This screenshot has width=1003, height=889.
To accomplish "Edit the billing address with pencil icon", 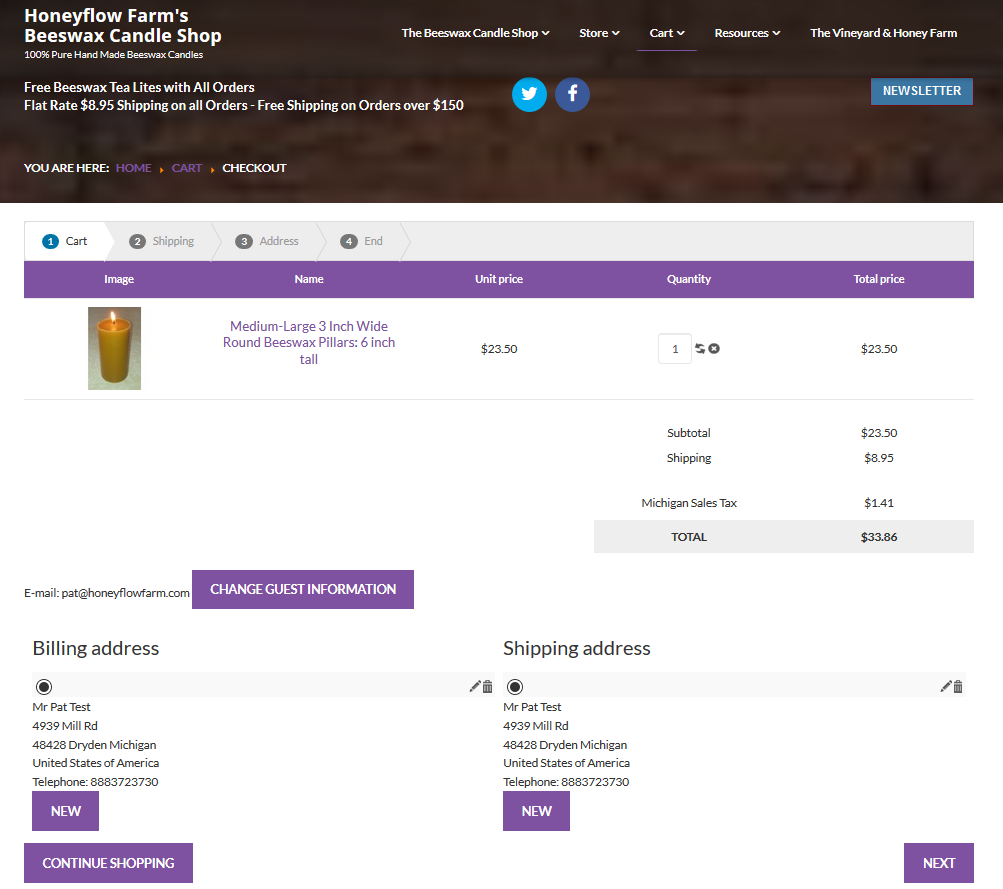I will 475,686.
